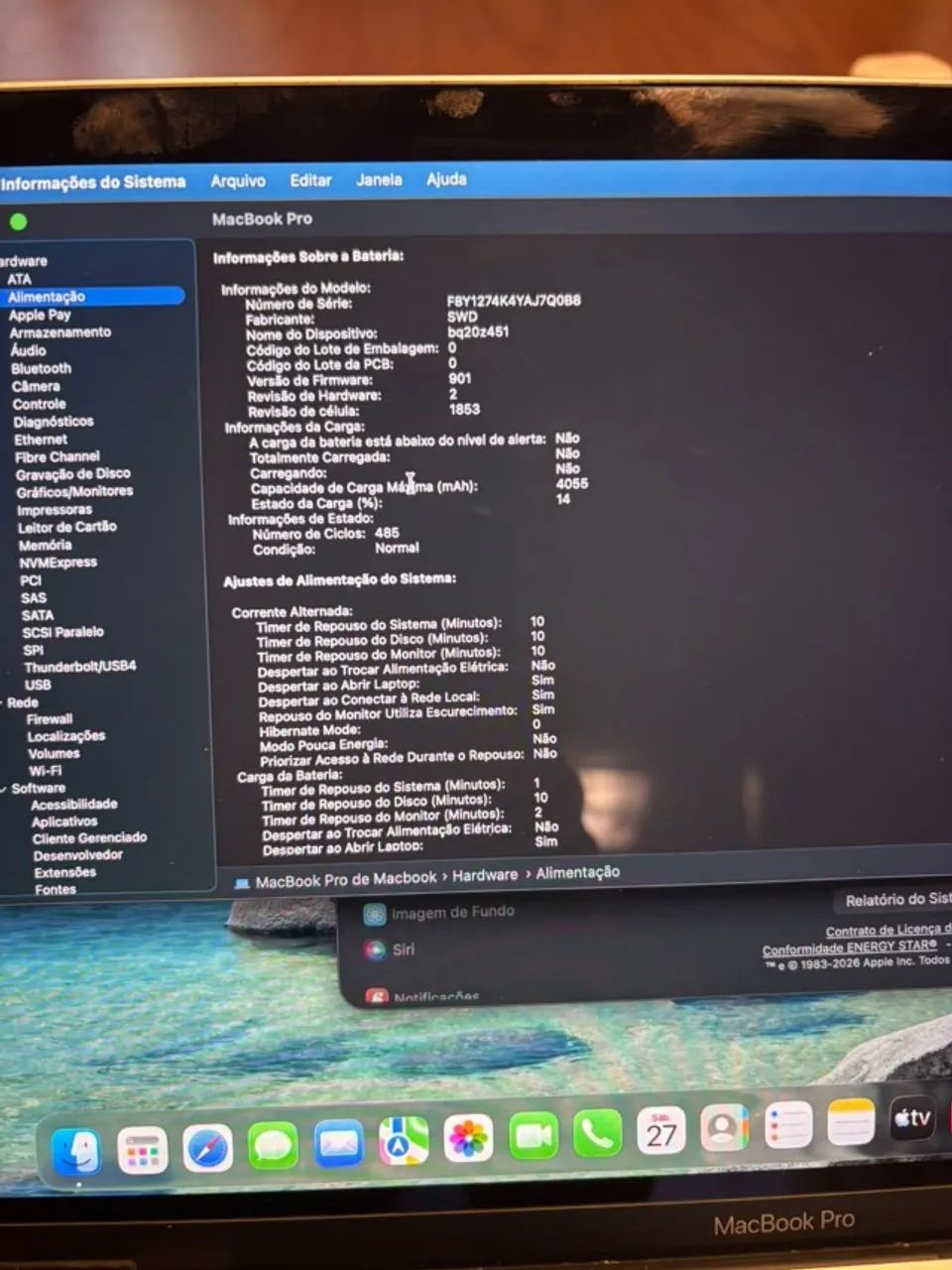Open the Janela menu
This screenshot has height=1270, width=952.
click(379, 180)
